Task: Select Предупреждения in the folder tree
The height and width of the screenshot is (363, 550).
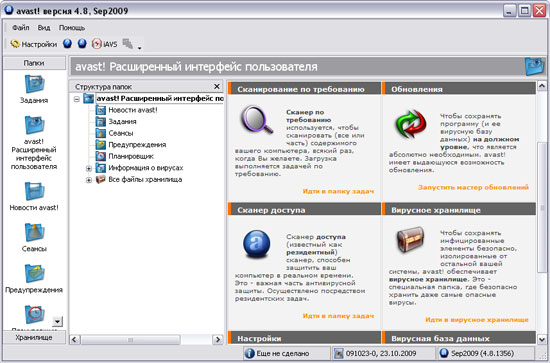Action: click(x=137, y=145)
